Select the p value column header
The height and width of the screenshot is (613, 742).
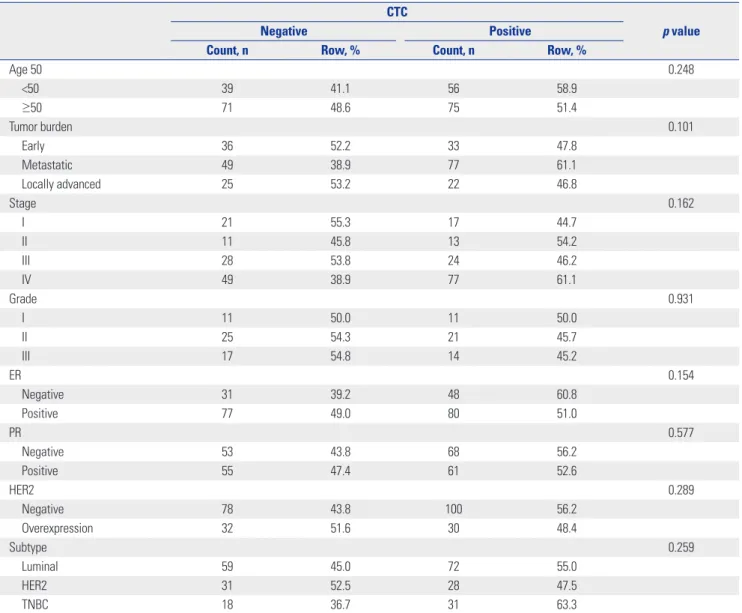click(681, 31)
